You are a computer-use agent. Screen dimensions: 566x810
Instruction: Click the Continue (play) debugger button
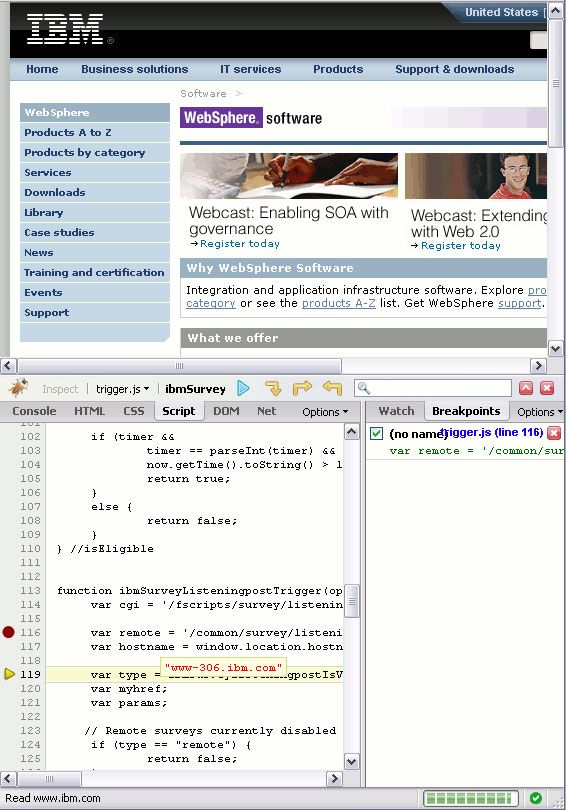point(243,388)
